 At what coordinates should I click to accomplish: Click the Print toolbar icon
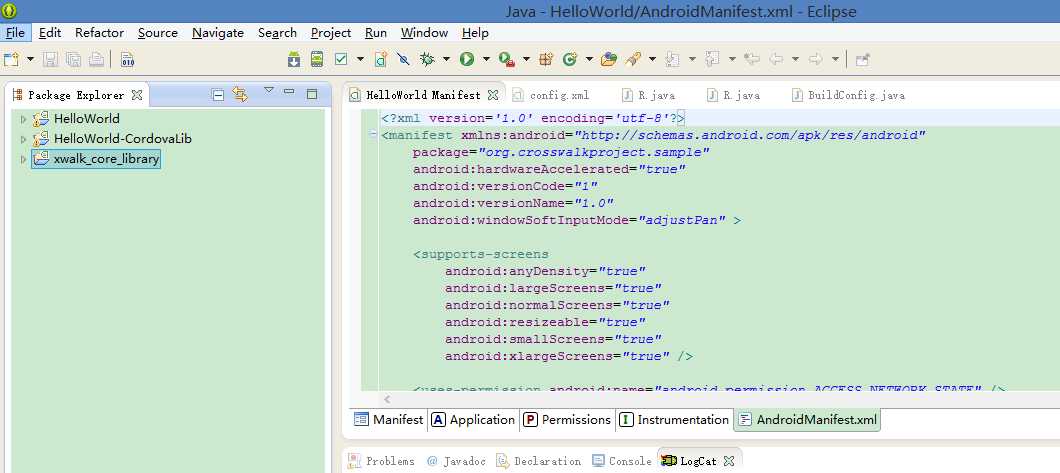[x=96, y=59]
